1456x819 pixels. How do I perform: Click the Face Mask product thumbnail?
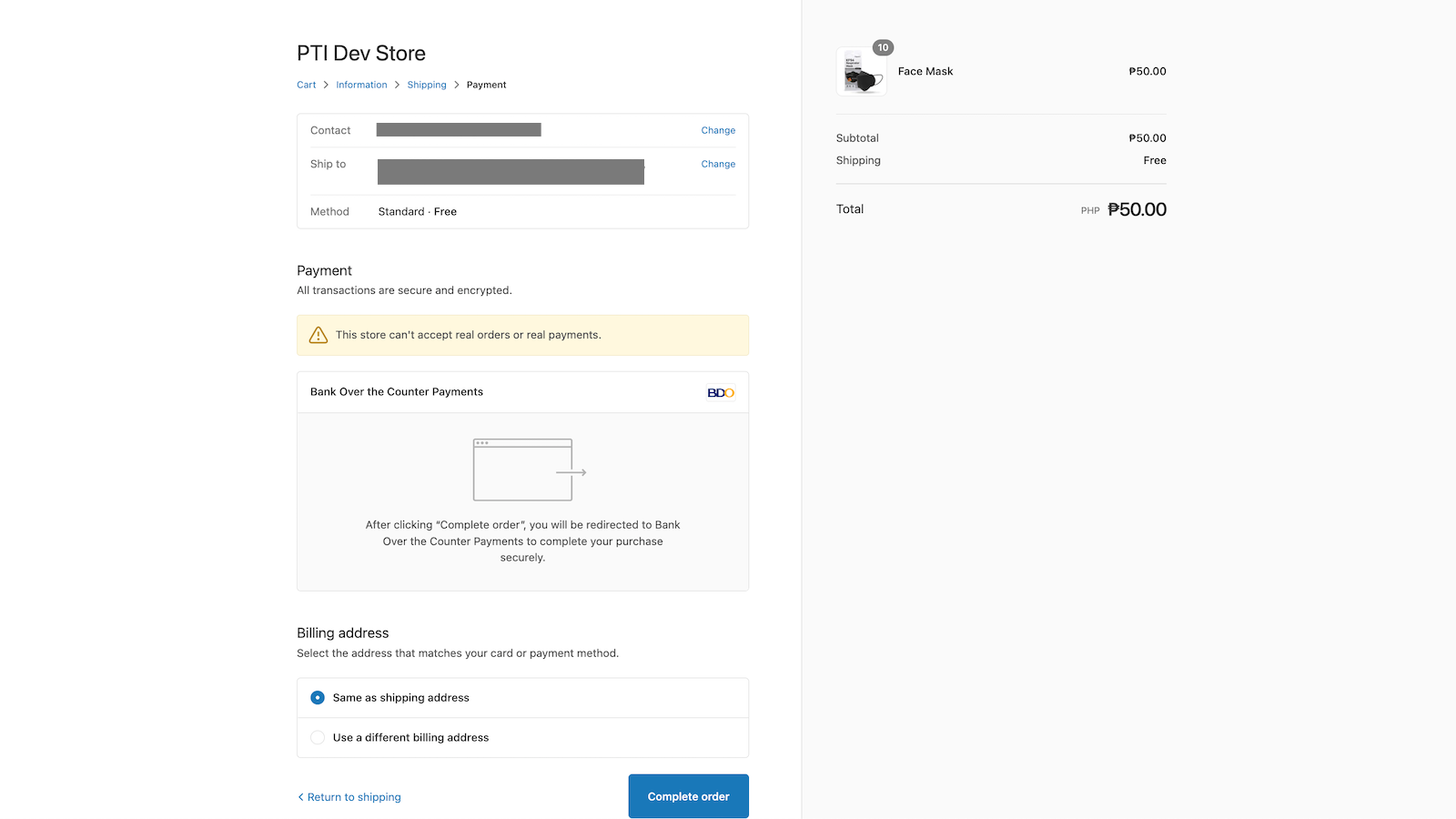coord(861,72)
